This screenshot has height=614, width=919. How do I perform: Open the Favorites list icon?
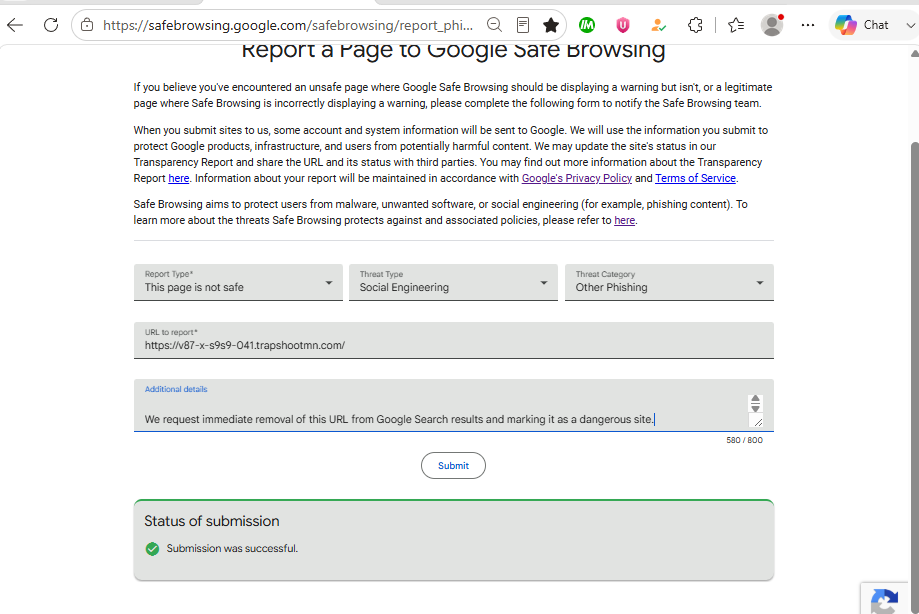[x=736, y=25]
